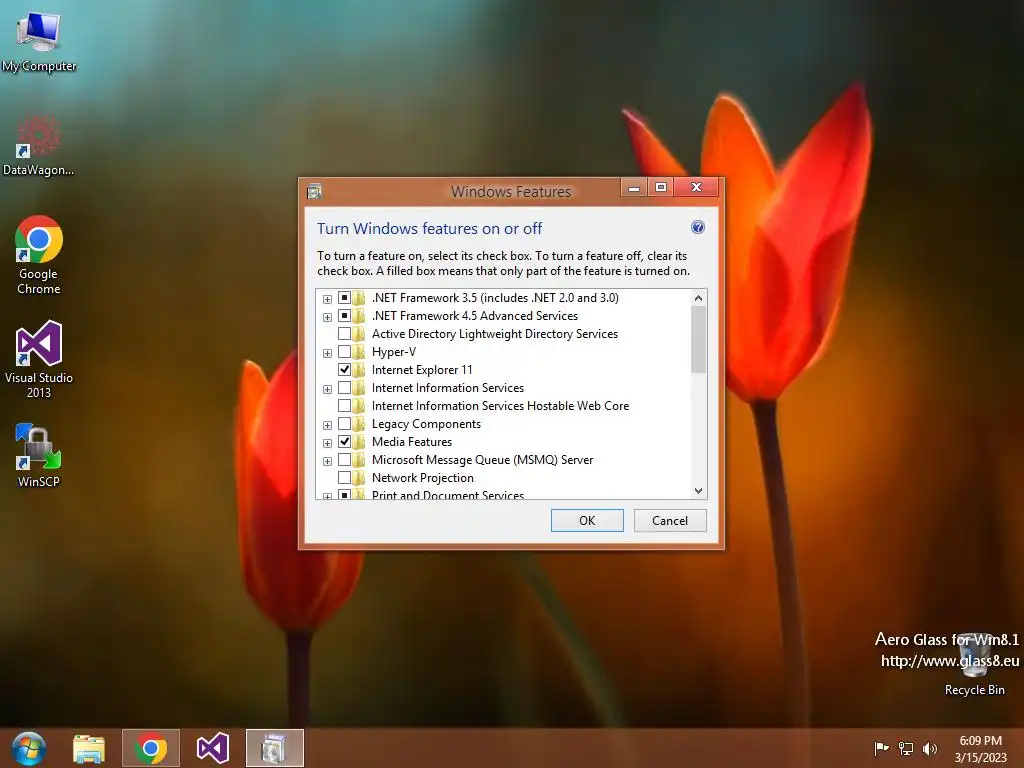1024x768 pixels.
Task: Enable Microsoft Message Queue (MSMQ) Server checkbox
Action: pos(344,460)
